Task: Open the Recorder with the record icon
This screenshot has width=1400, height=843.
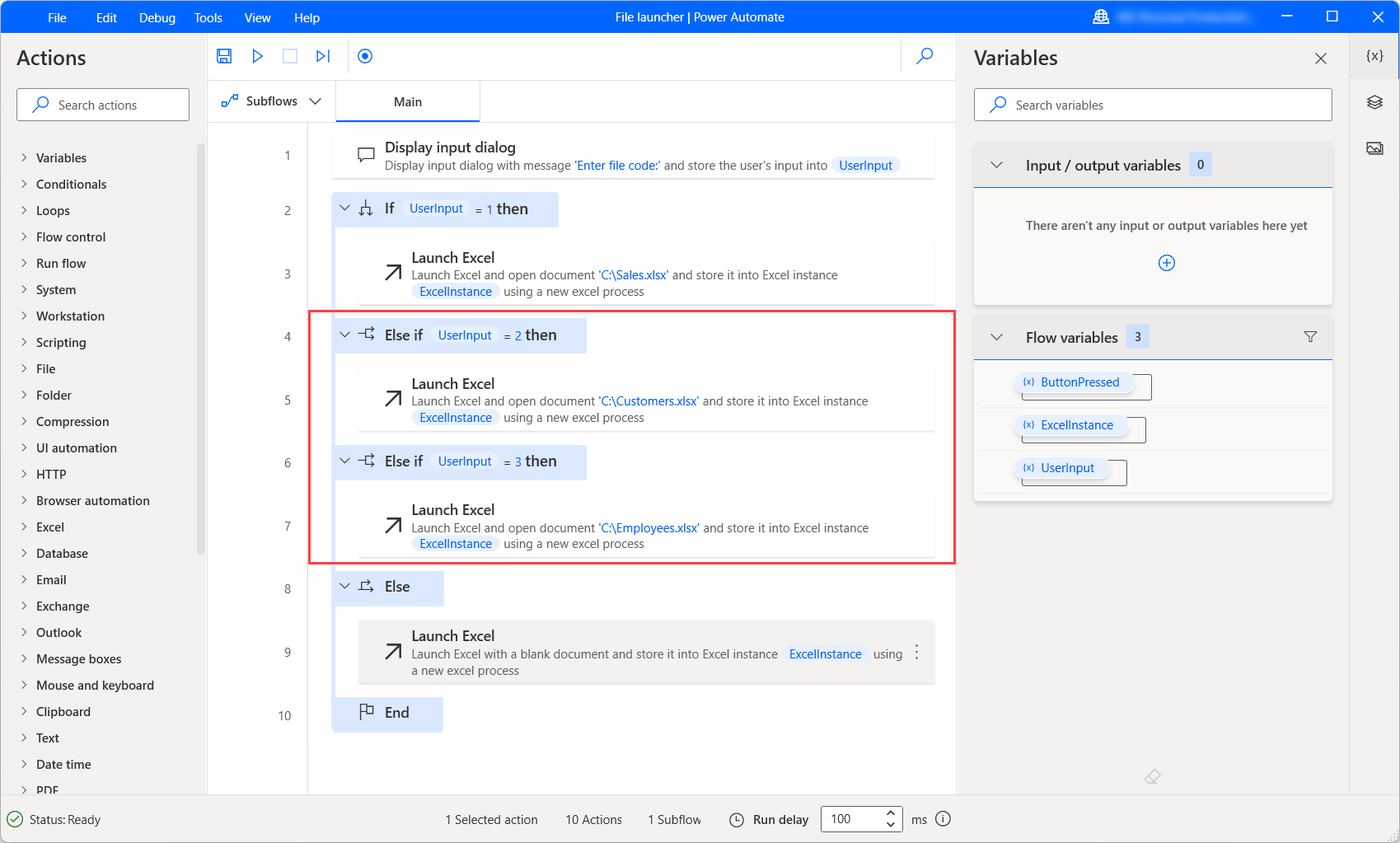Action: click(364, 56)
